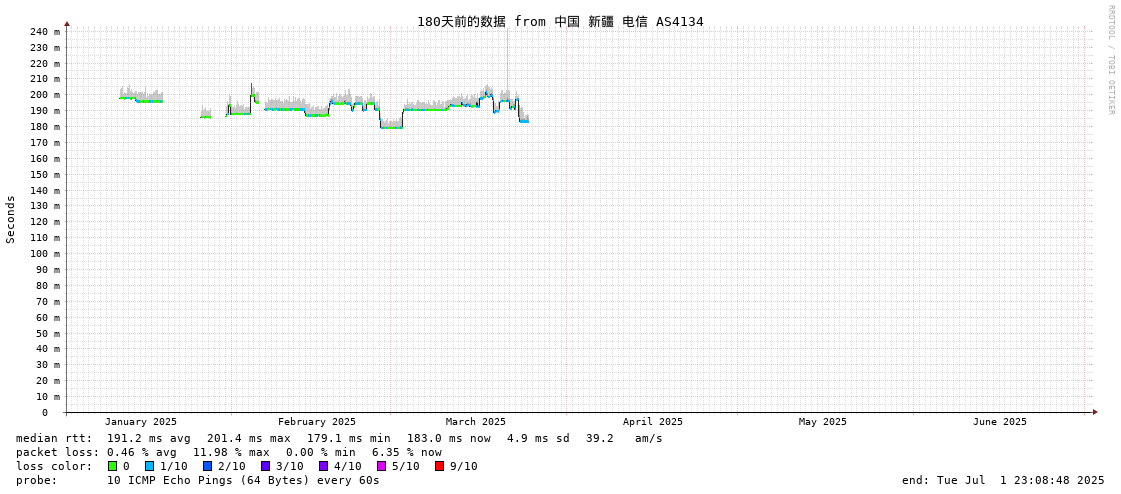Click the 0 y-axis value
The image size is (1121, 494).
(x=44, y=413)
